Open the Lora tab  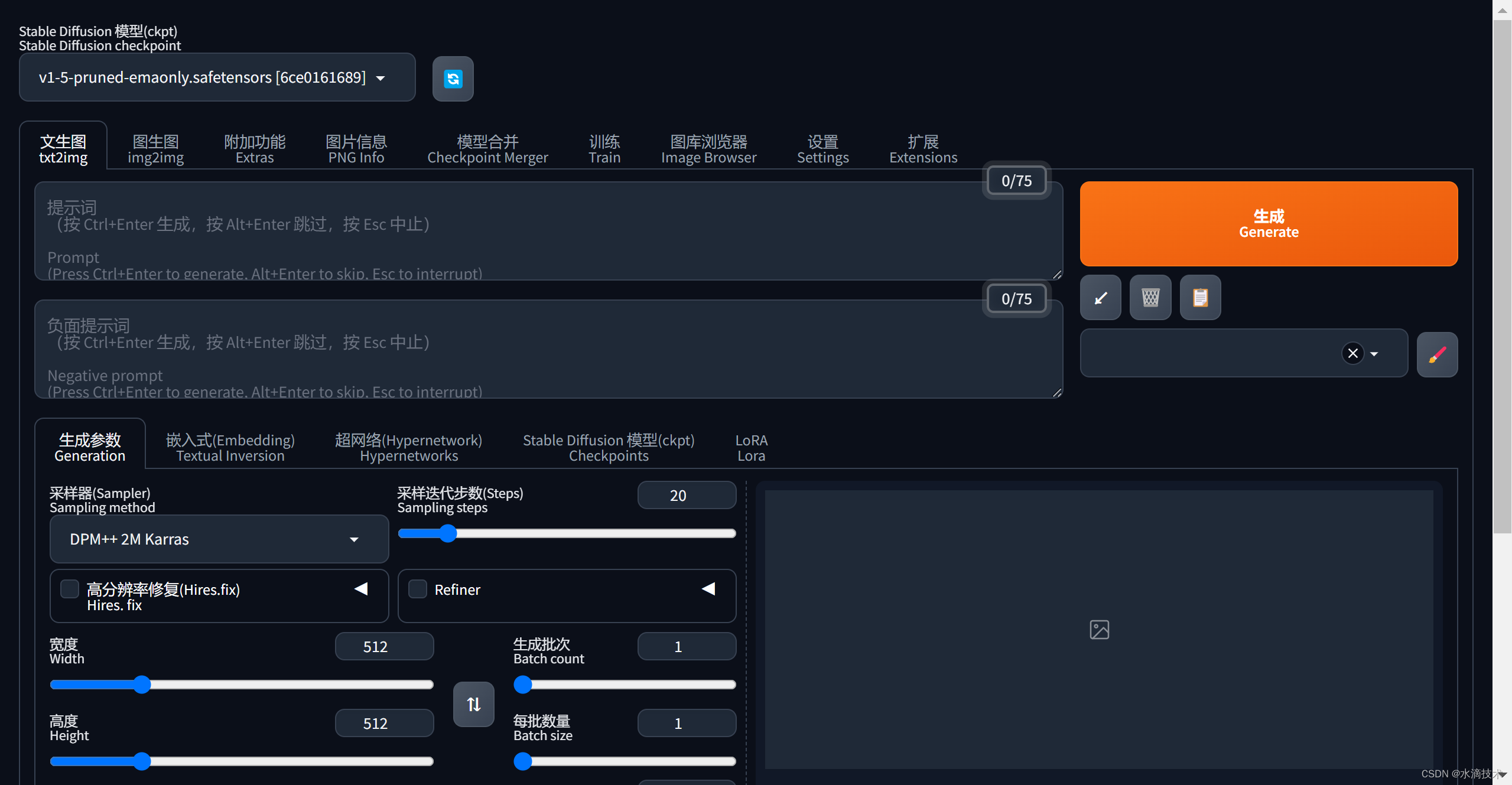[751, 447]
